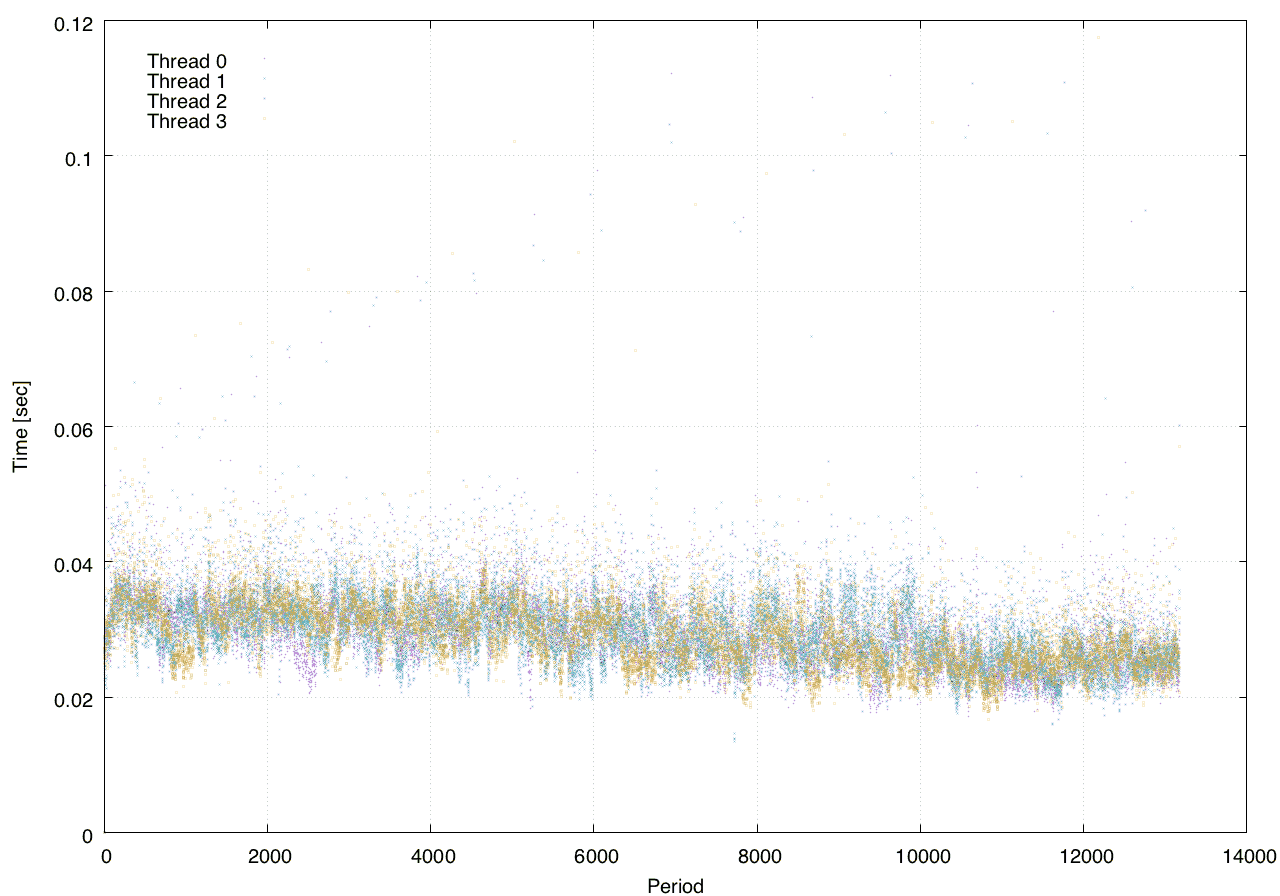Click the 0.02 y-axis tick label
1280x896 pixels.
pos(70,698)
